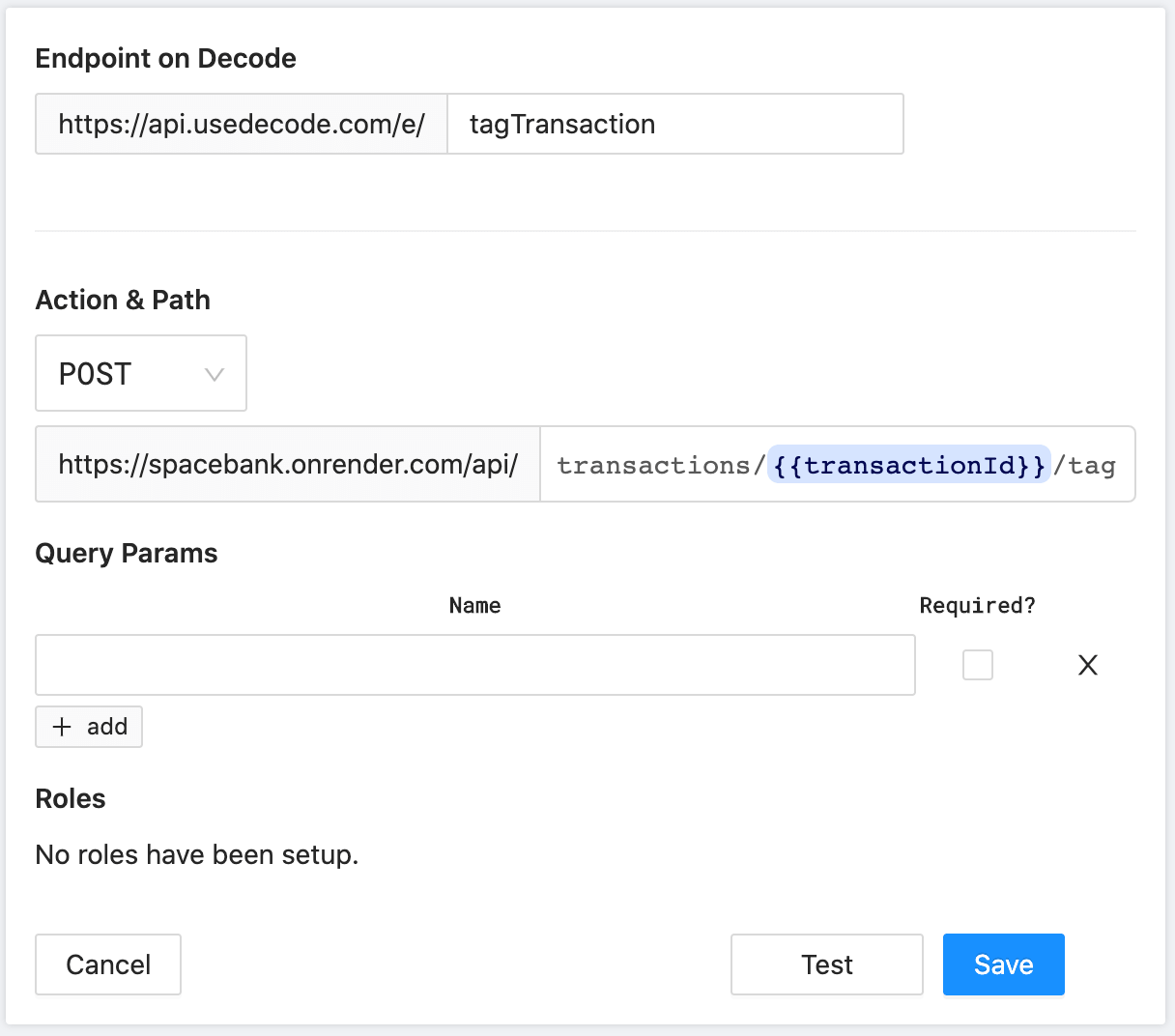Click the tagTransaction endpoint name field
1175x1036 pixels.
674,124
